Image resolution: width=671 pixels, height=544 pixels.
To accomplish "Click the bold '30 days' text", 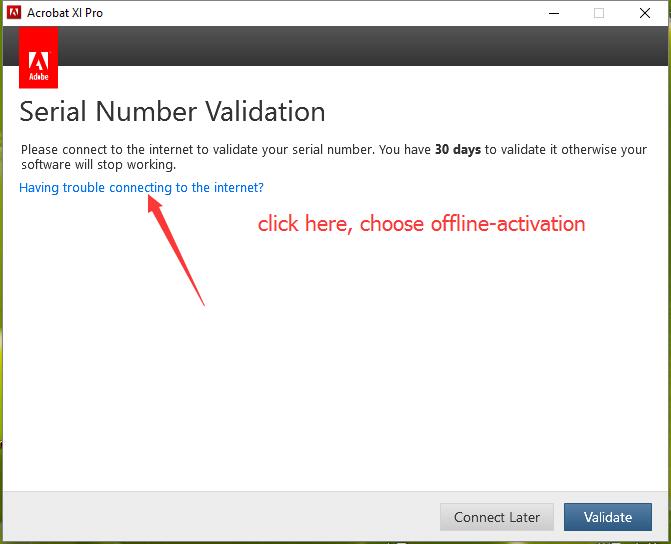I will click(457, 150).
